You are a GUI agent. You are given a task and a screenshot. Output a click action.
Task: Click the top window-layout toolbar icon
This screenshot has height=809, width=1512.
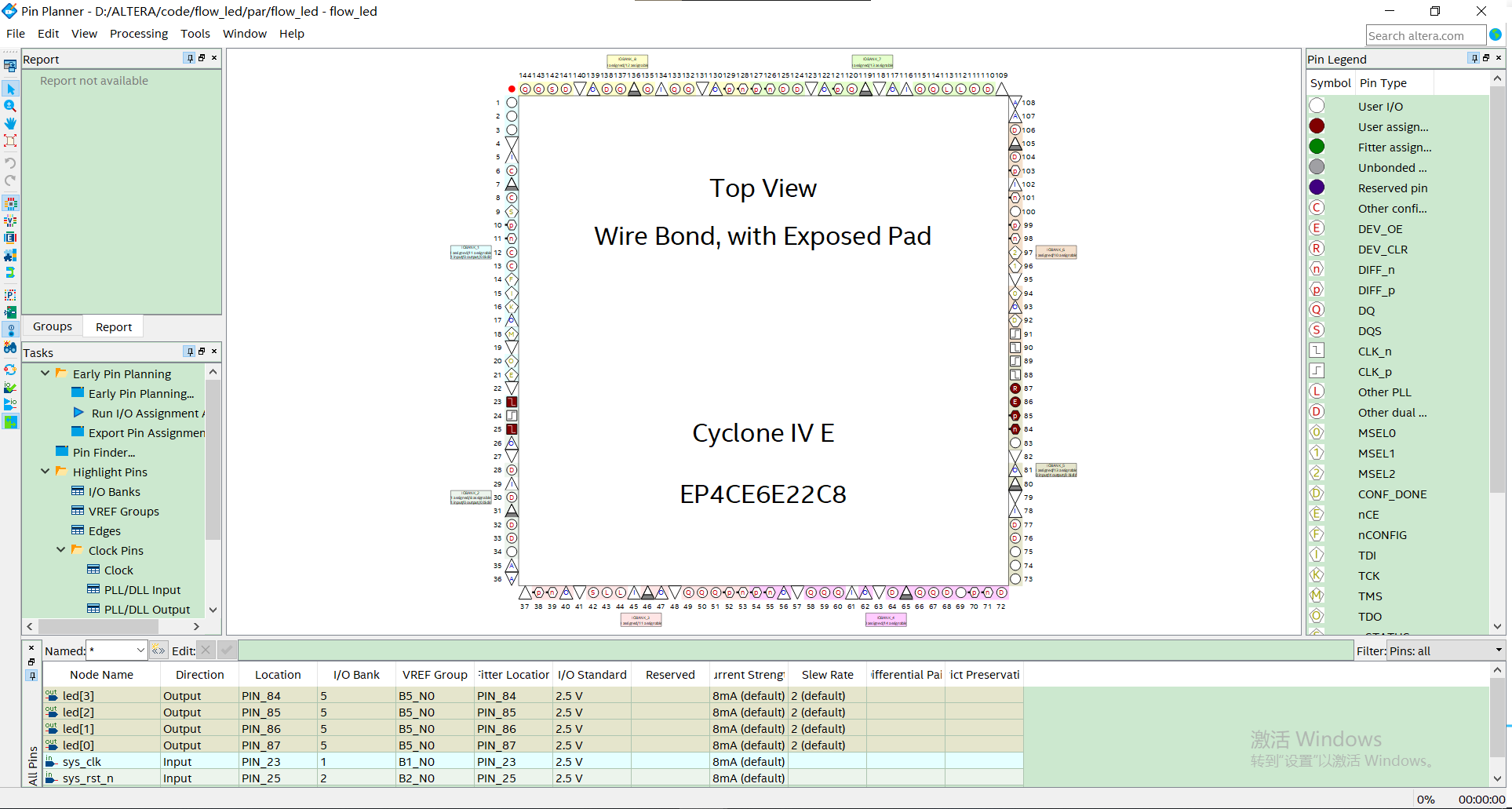10,65
